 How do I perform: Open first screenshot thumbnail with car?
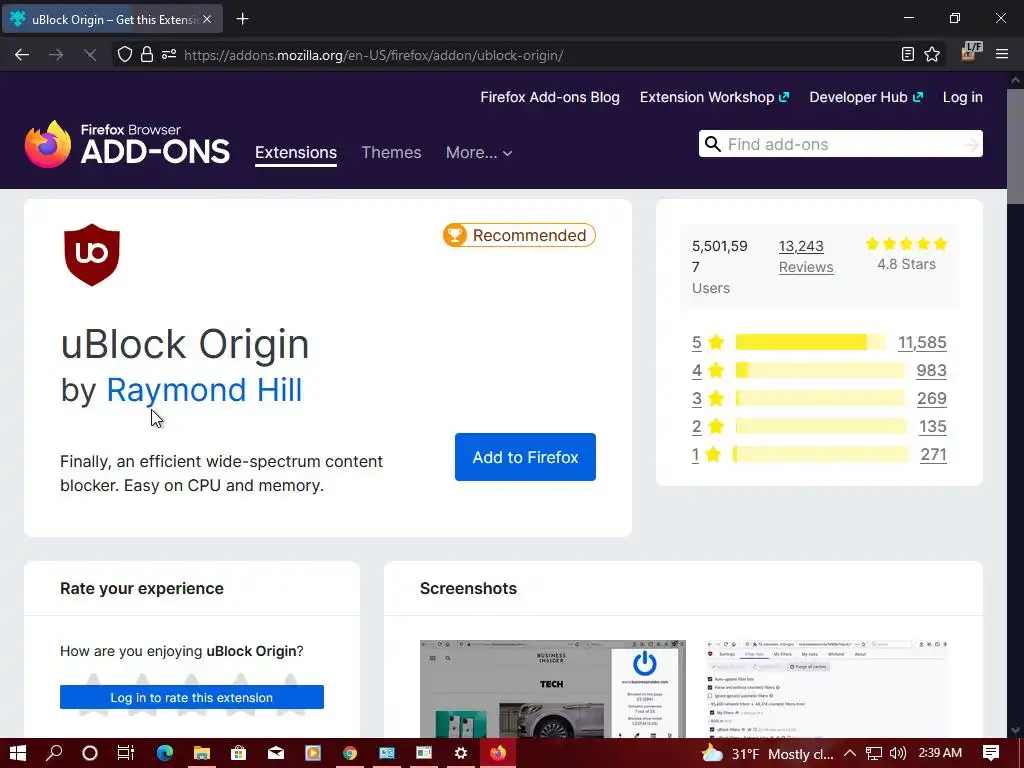point(552,689)
